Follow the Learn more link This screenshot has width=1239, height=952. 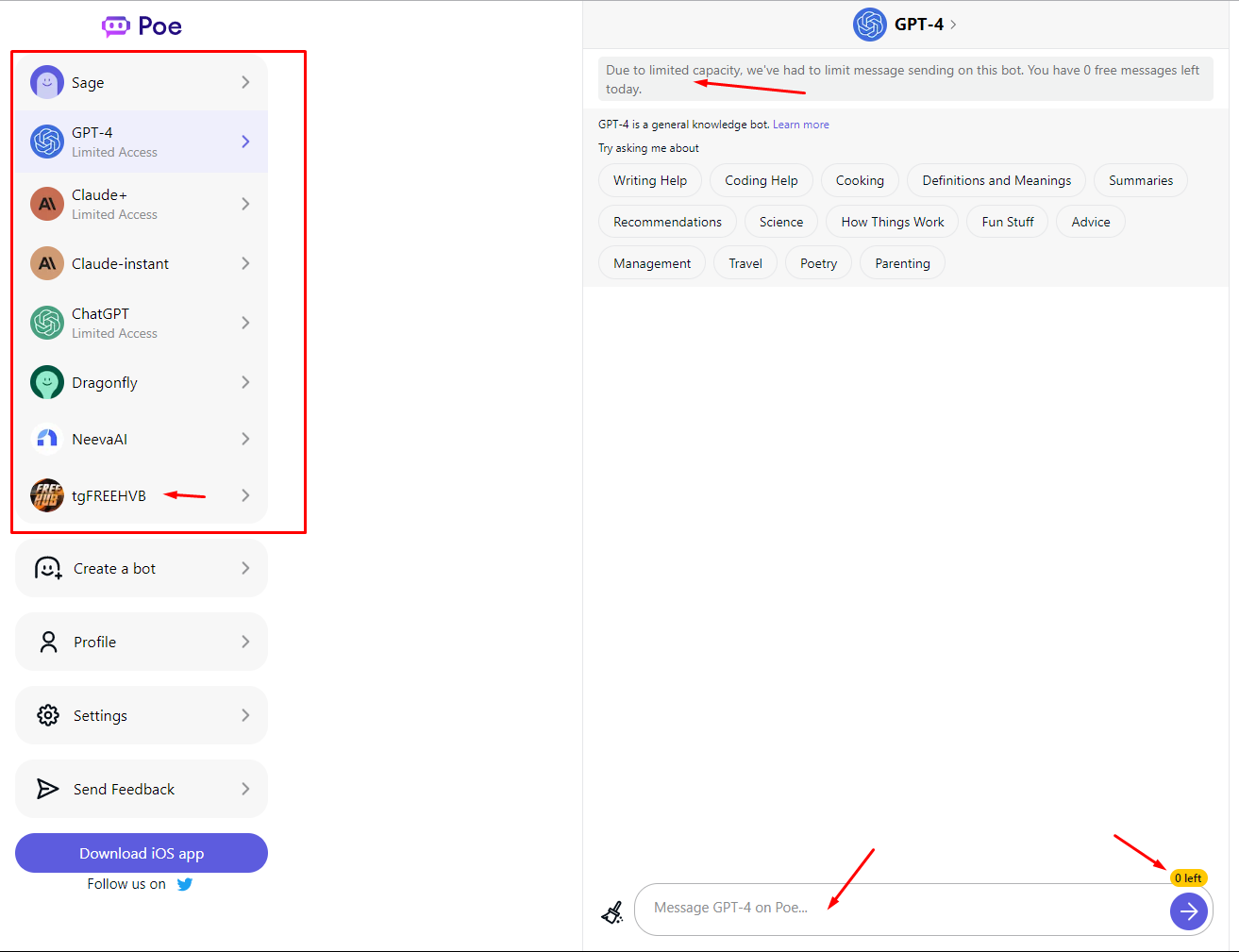(x=801, y=125)
